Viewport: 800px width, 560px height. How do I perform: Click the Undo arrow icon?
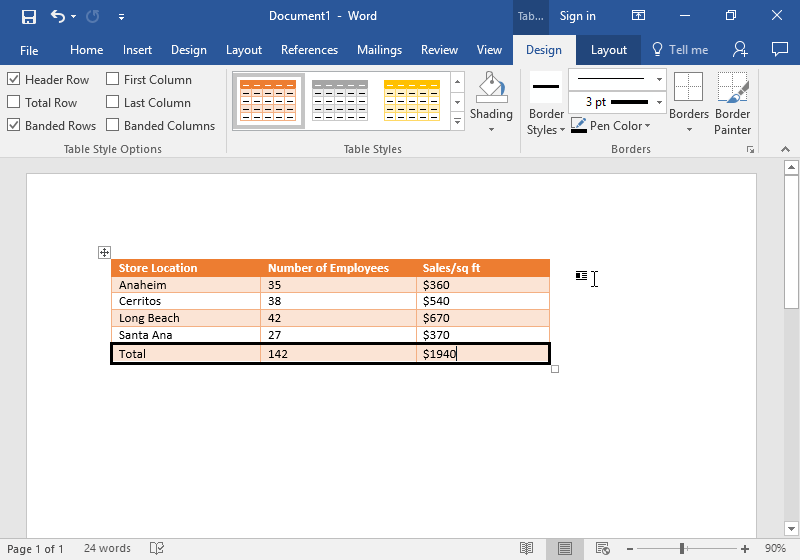[58, 16]
